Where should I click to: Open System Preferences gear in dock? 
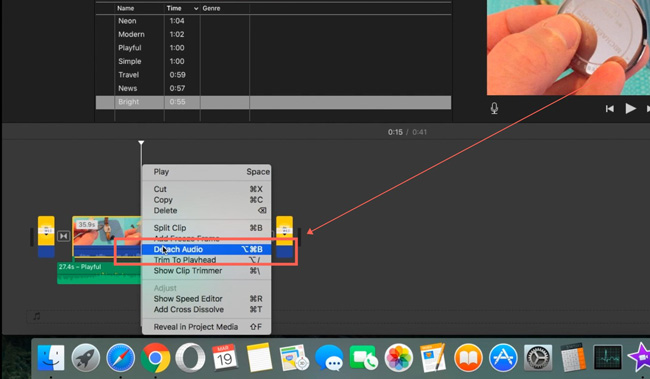(x=538, y=358)
